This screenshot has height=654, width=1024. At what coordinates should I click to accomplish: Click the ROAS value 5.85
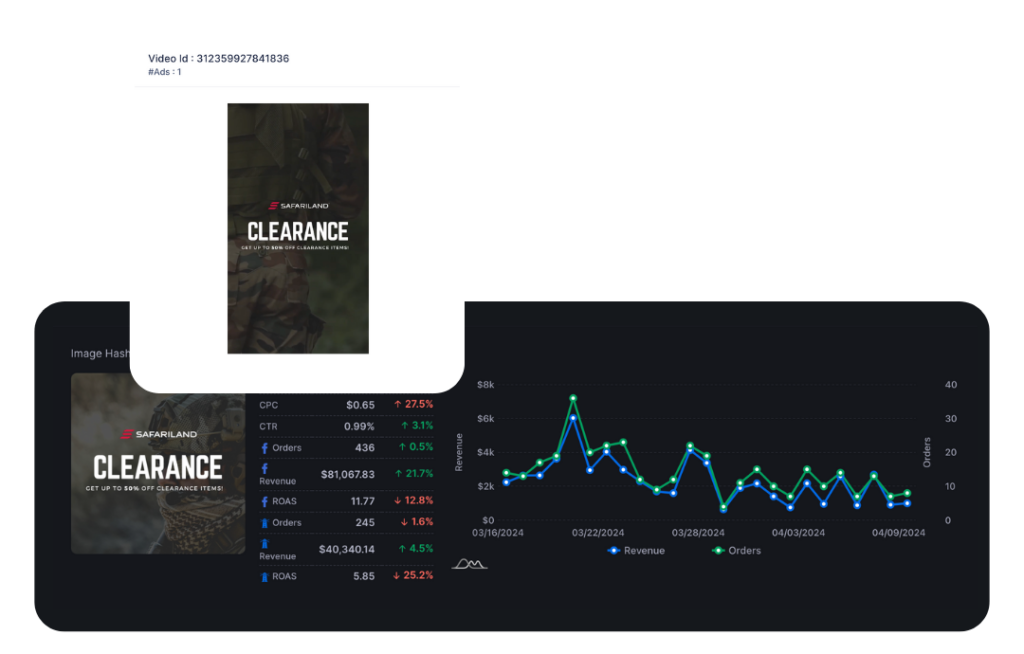364,576
